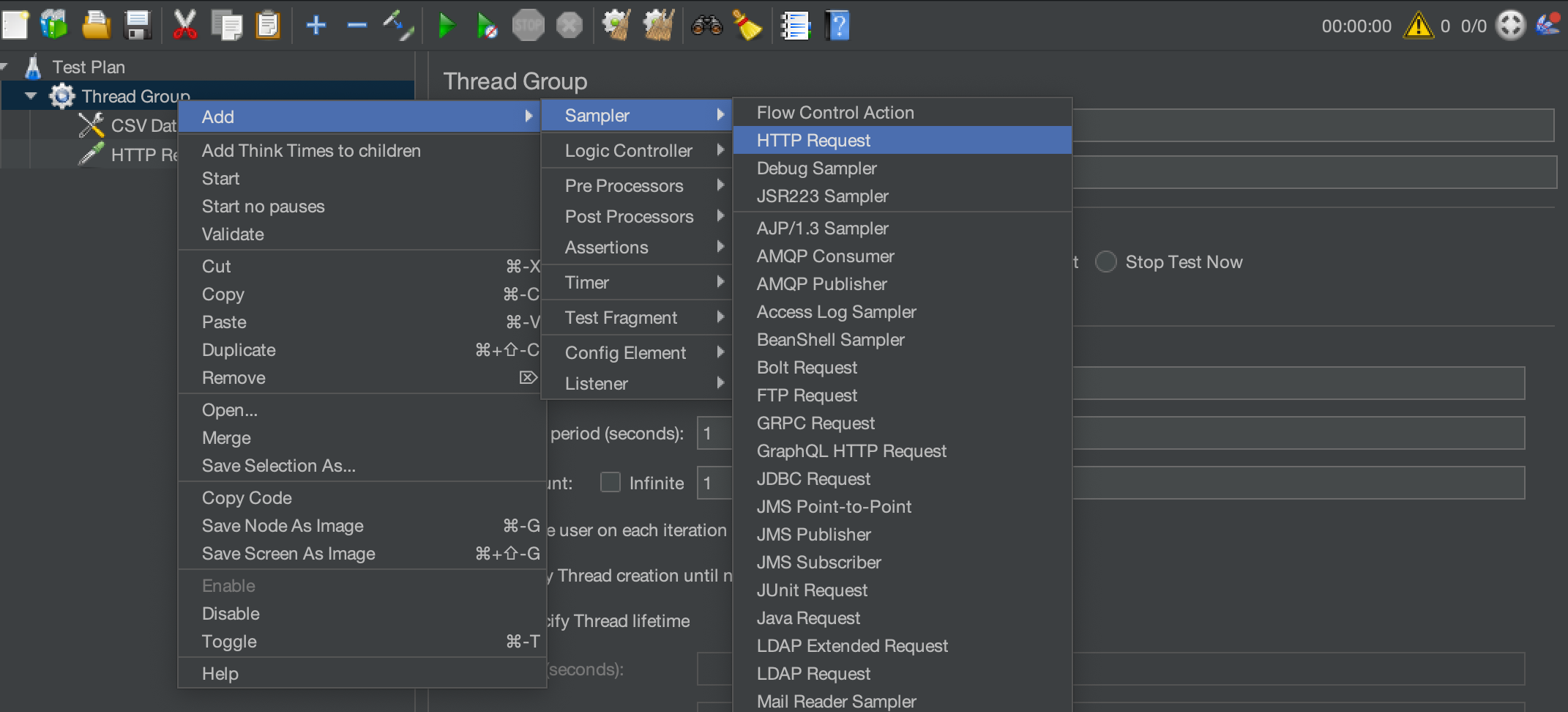Click the Start no pauses toolbar icon
The image size is (1568, 712).
tap(487, 26)
